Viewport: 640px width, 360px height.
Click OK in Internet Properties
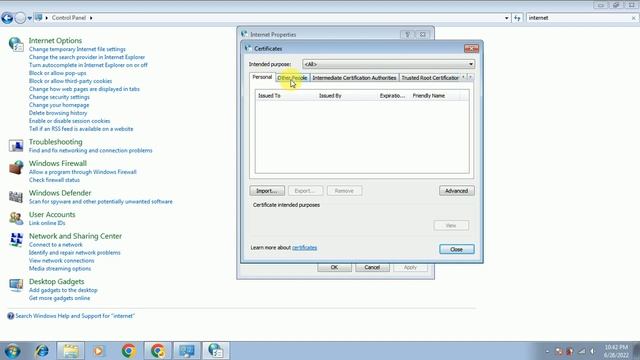334,267
